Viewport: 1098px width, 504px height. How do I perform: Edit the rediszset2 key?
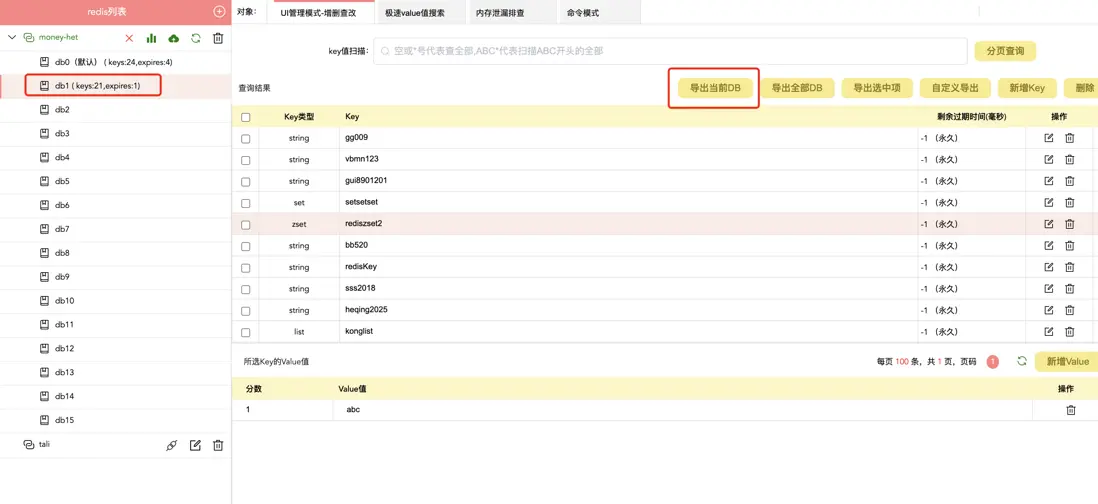coord(1048,224)
